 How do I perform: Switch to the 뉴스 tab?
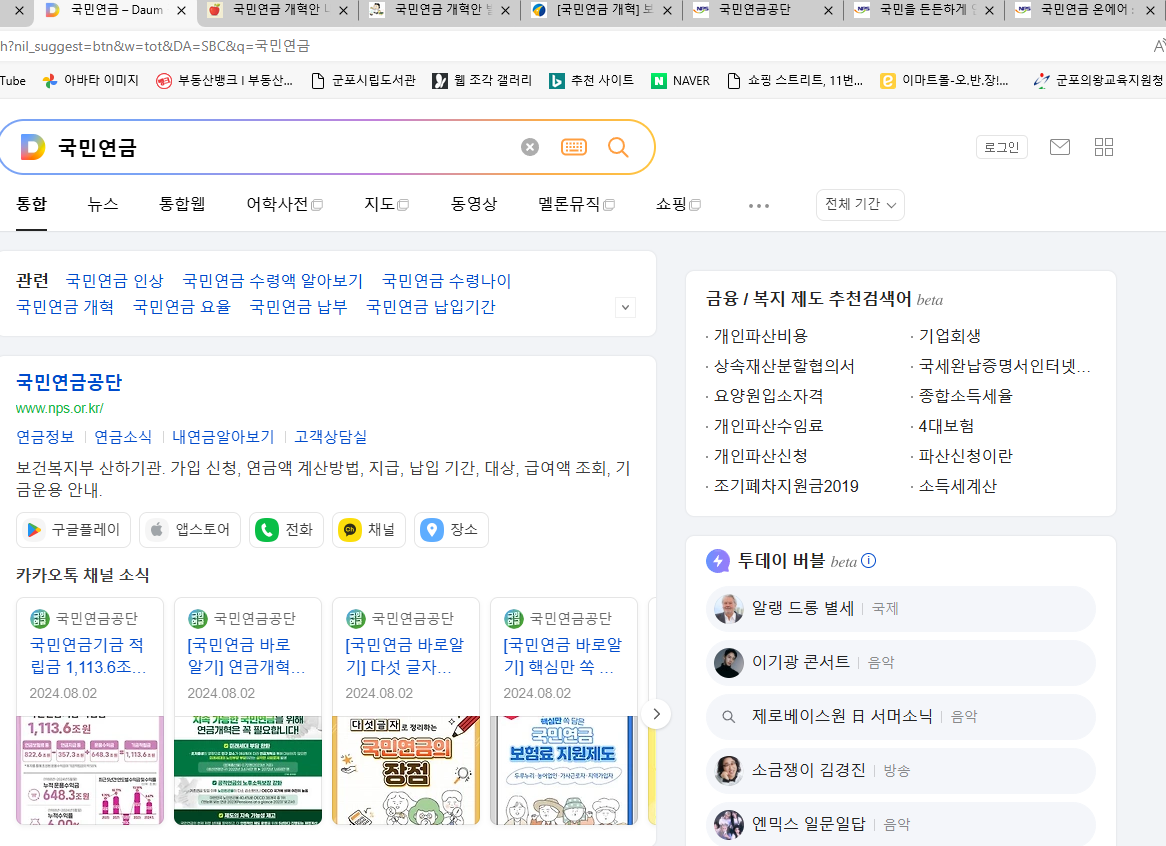coord(103,204)
